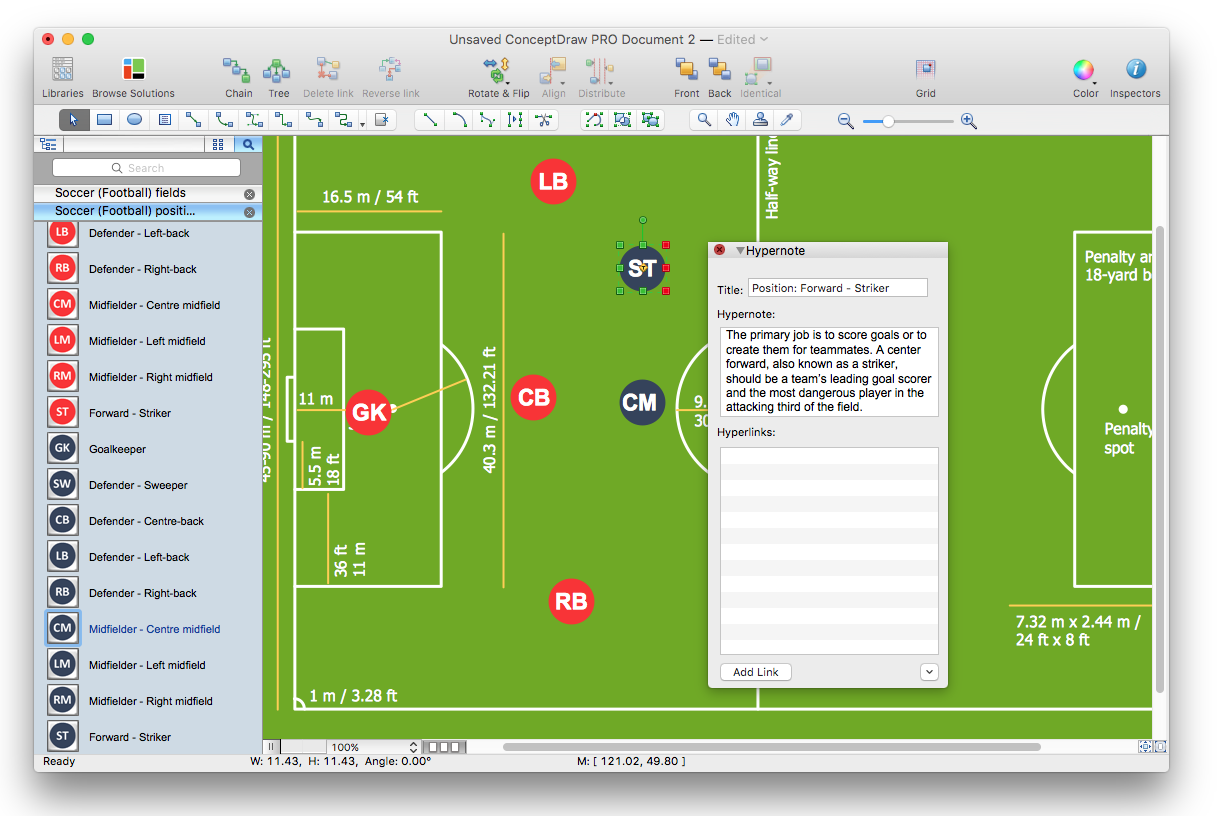Click the Add Link button
This screenshot has height=816, width=1223.
click(x=755, y=671)
